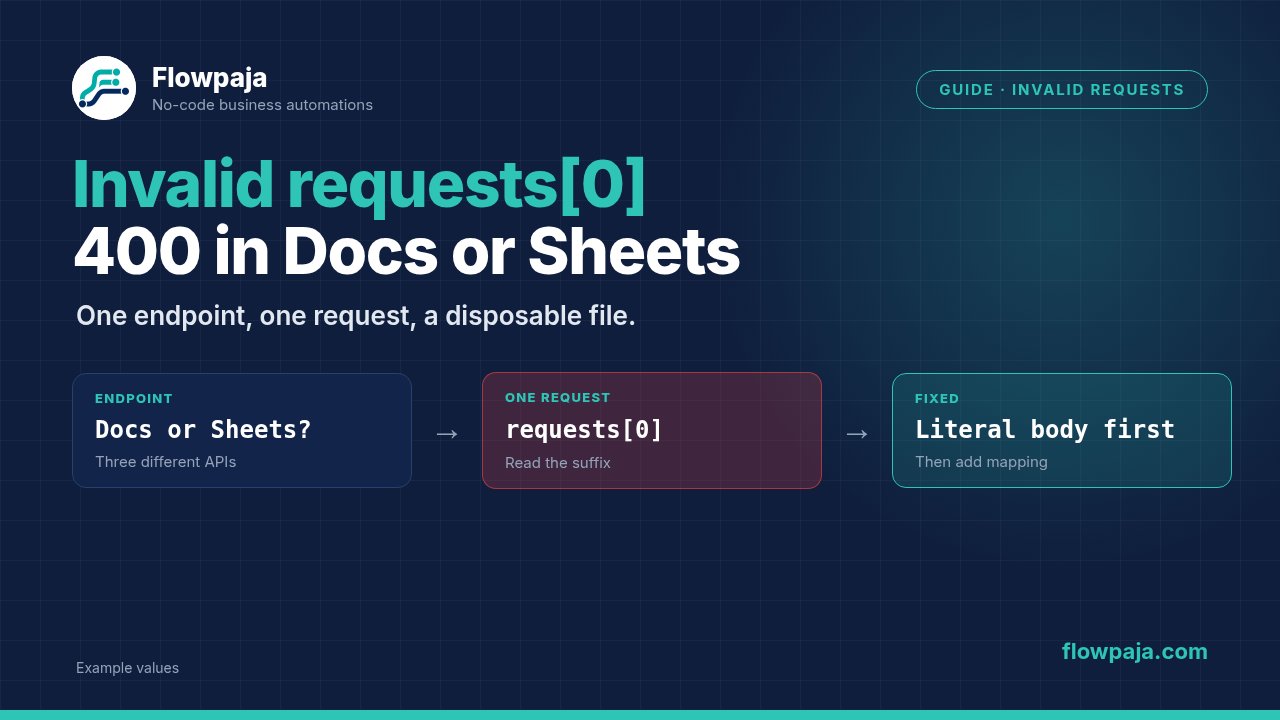Click the ENDPOINT card label
Screen dimensions: 1280x720
point(134,398)
